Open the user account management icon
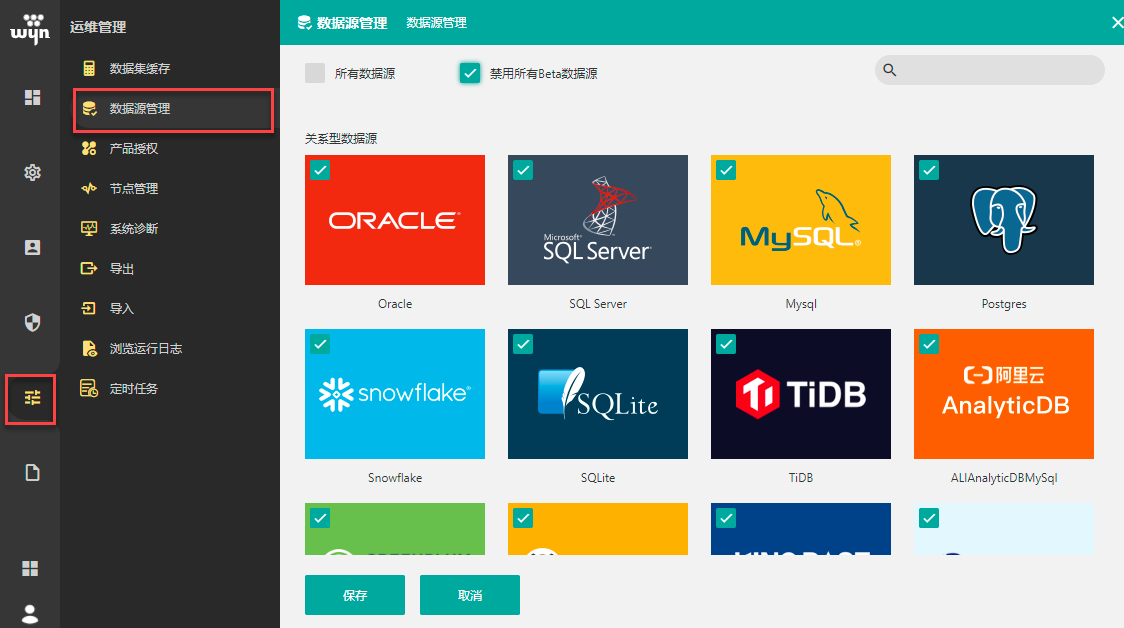 click(32, 248)
